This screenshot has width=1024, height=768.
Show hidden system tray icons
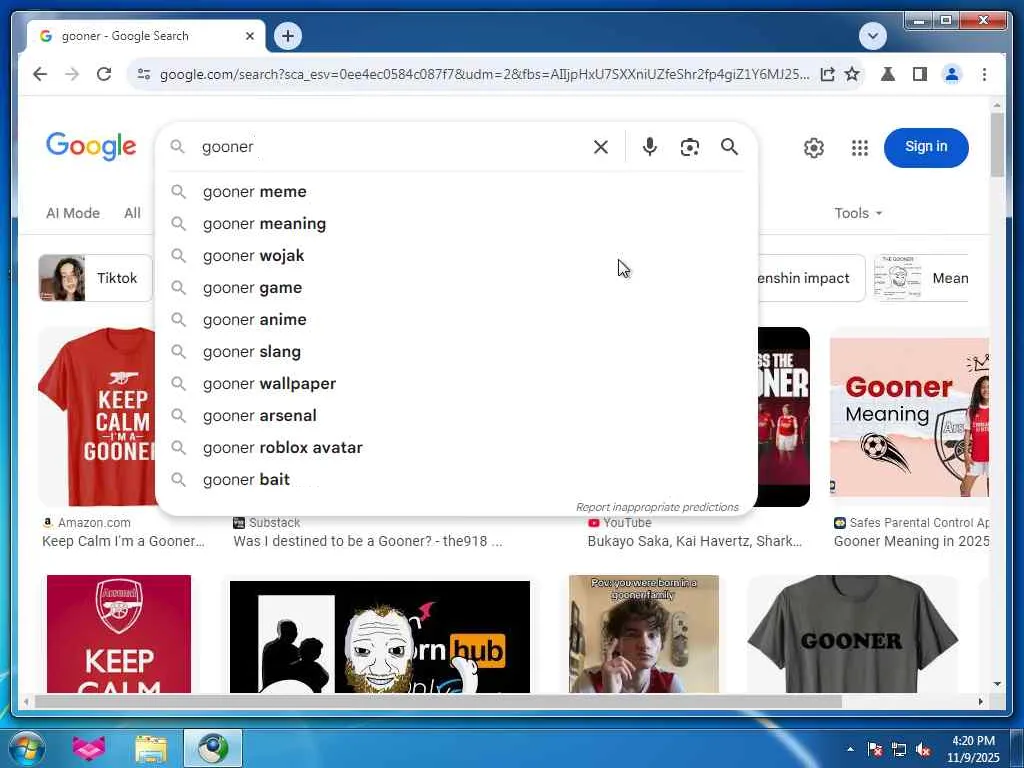coord(850,749)
